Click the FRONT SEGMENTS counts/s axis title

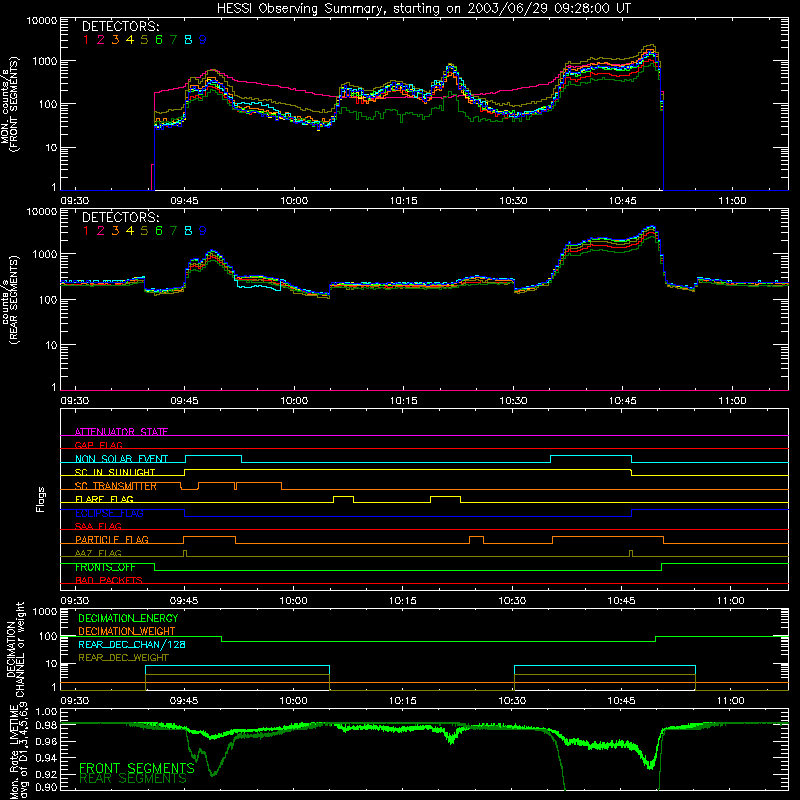[9, 105]
